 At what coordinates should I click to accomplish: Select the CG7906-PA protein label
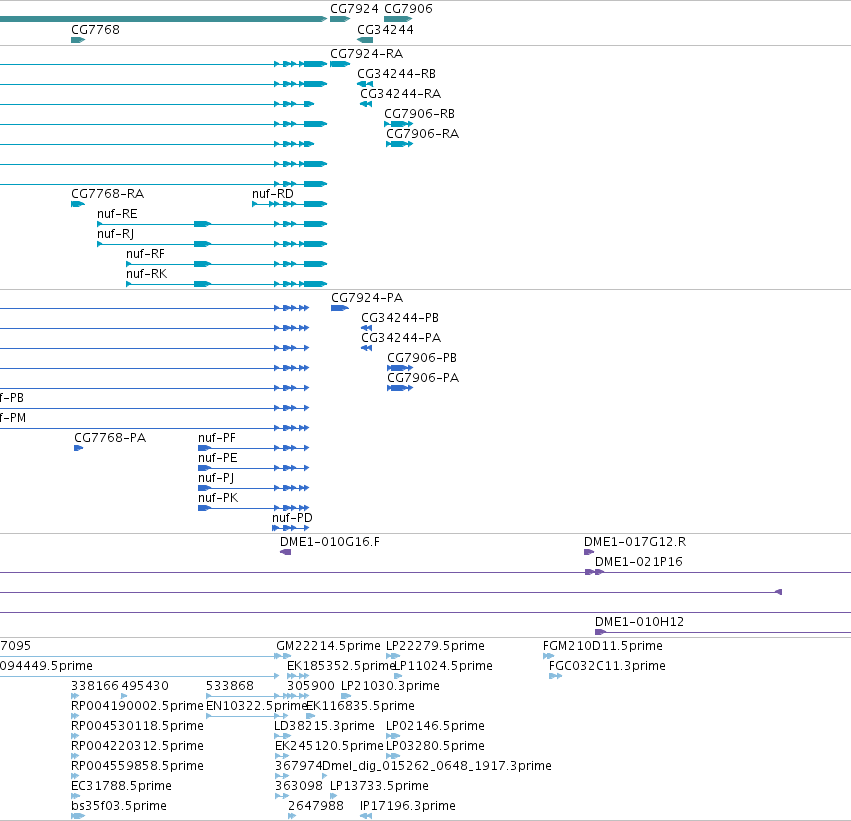pyautogui.click(x=423, y=378)
